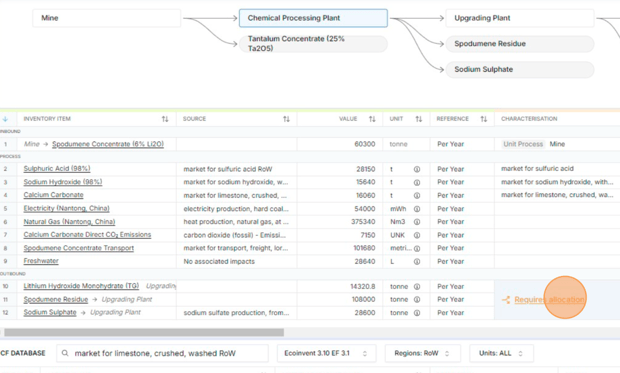Click Characterisation column header
The width and height of the screenshot is (620, 373).
pos(529,119)
